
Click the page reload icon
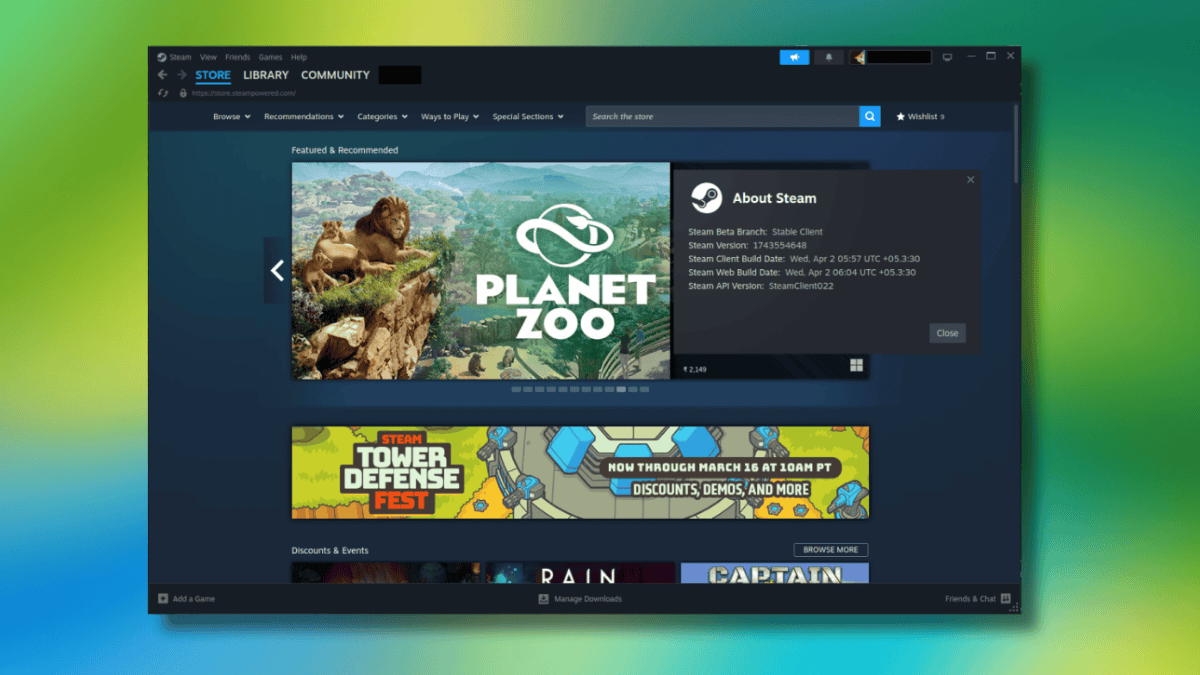coord(163,93)
